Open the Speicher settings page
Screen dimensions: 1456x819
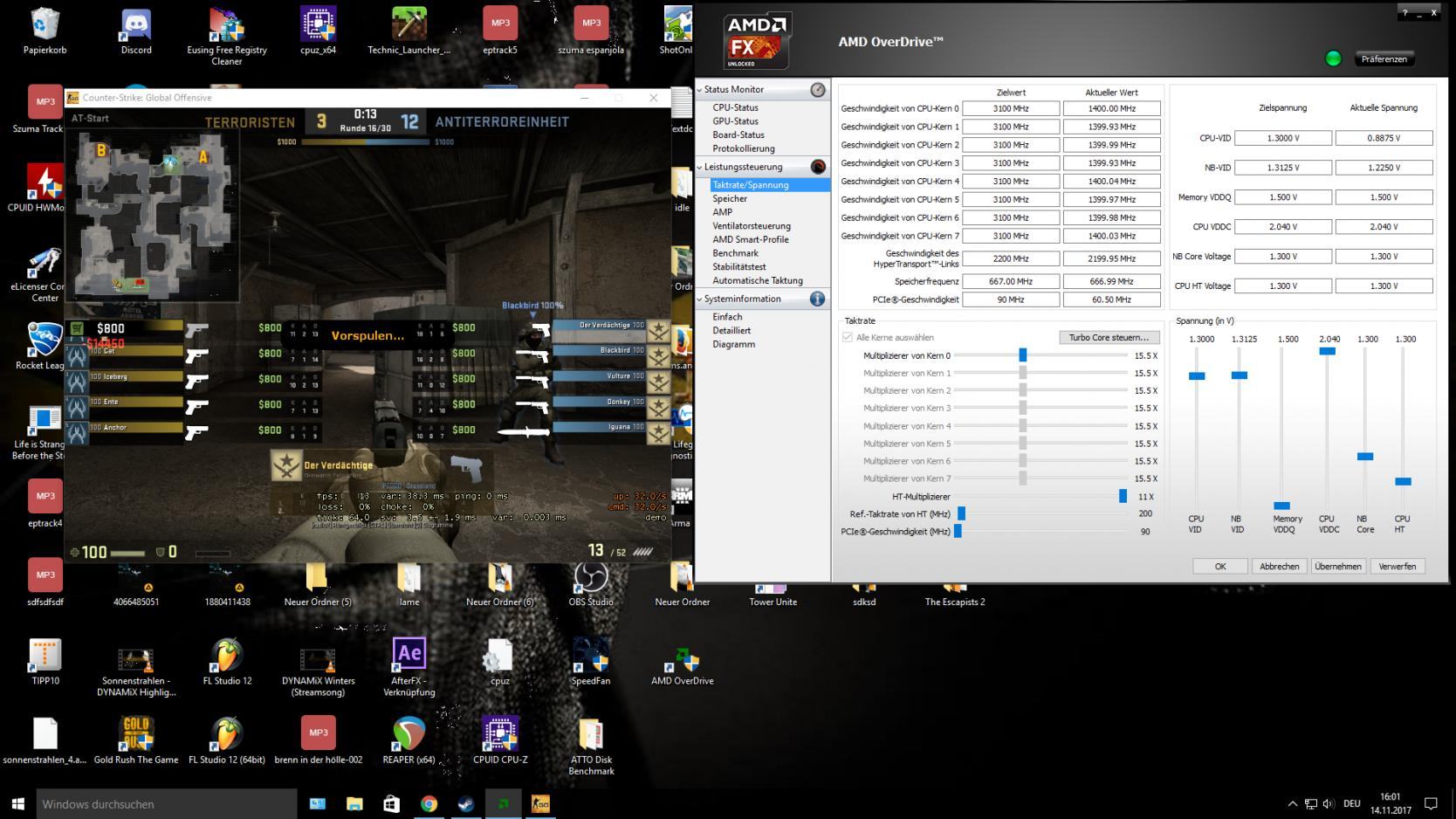coord(730,198)
